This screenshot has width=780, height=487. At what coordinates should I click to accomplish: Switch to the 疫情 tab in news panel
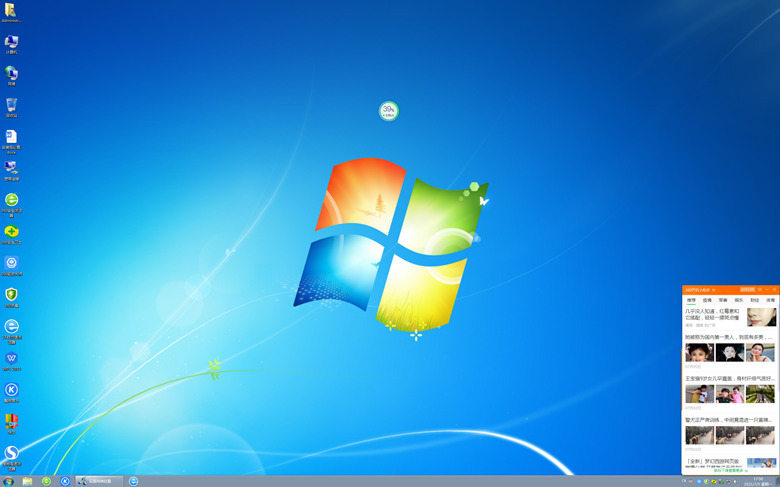coord(707,300)
